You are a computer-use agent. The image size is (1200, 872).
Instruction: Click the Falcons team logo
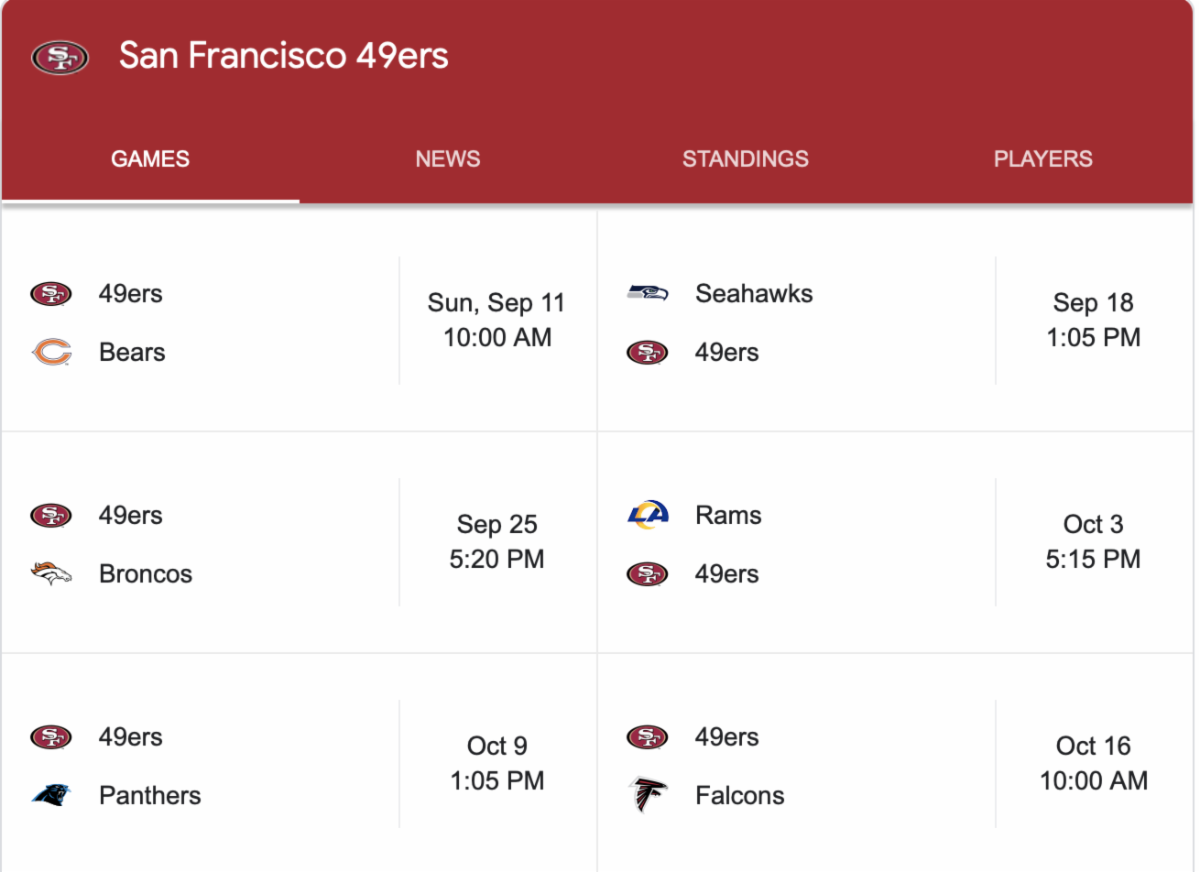pos(647,795)
